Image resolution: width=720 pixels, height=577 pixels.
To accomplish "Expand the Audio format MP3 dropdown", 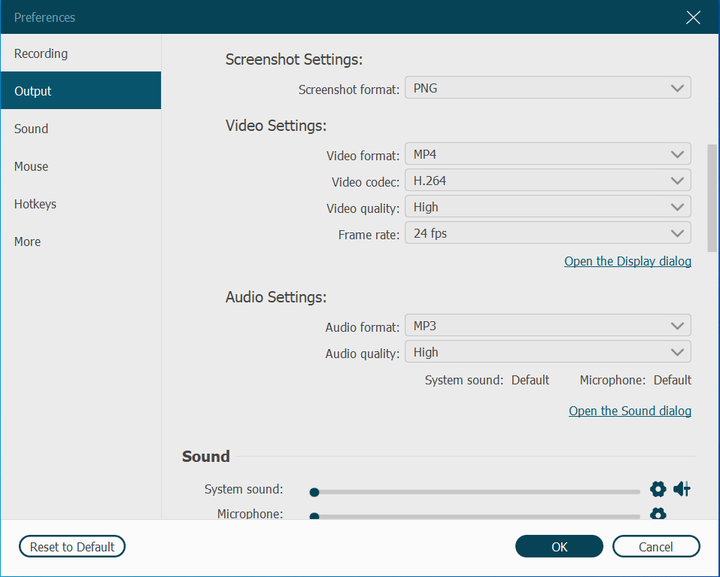I will (x=547, y=326).
